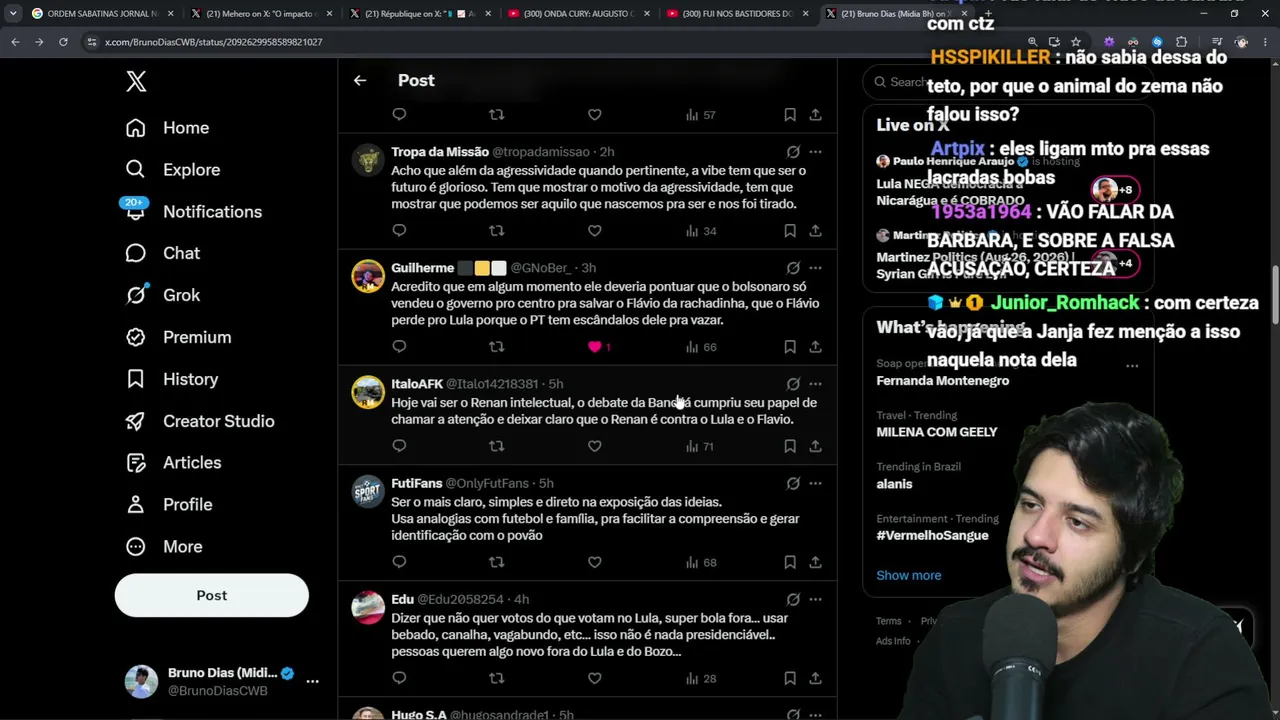The width and height of the screenshot is (1280, 720).
Task: Open Grok from the sidebar
Action: click(162, 295)
